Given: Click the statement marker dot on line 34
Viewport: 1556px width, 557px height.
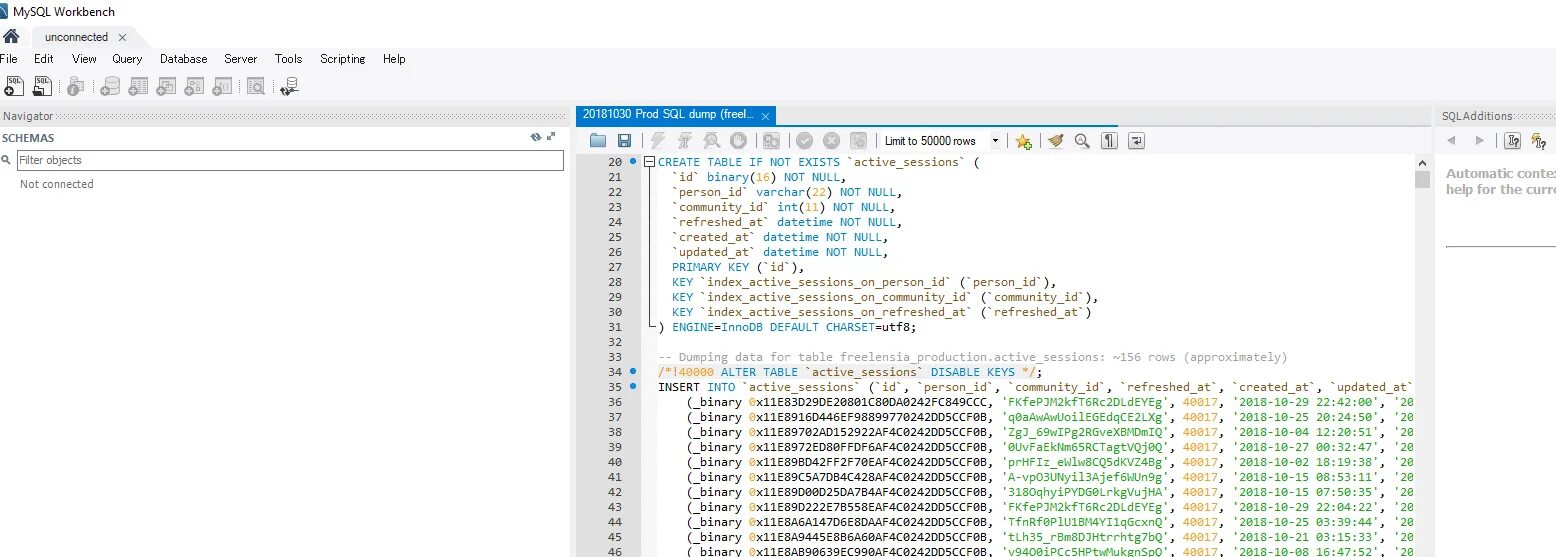Looking at the screenshot, I should tap(633, 371).
